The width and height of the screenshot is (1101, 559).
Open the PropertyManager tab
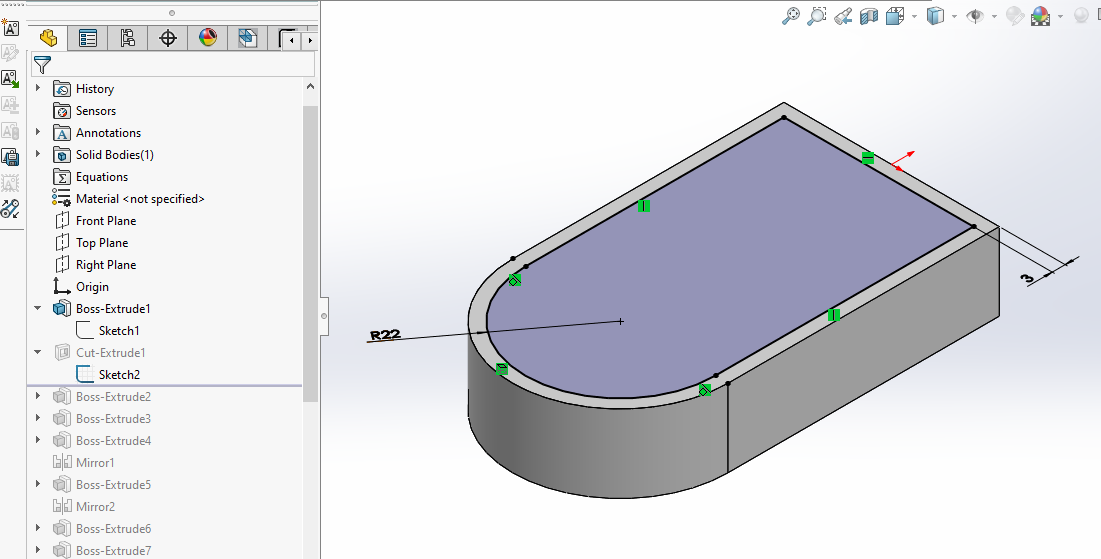point(88,39)
